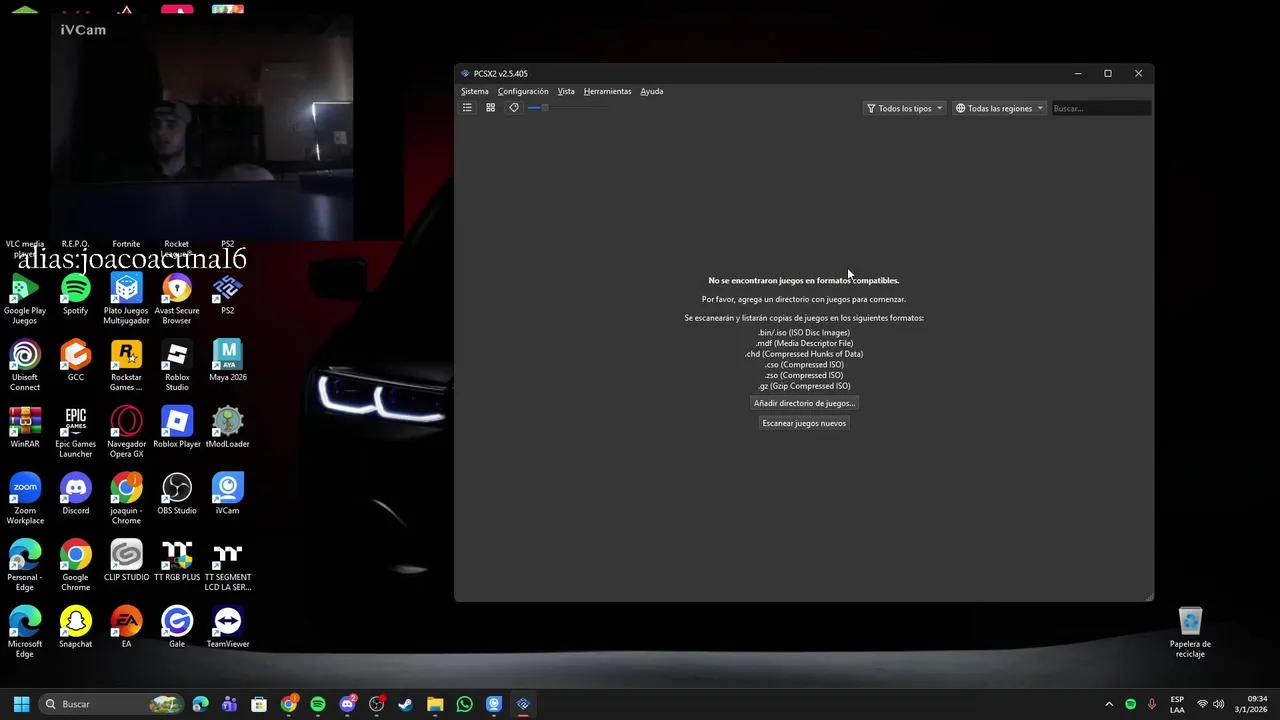Open Steam from the taskbar
This screenshot has height=720, width=1280.
click(405, 704)
